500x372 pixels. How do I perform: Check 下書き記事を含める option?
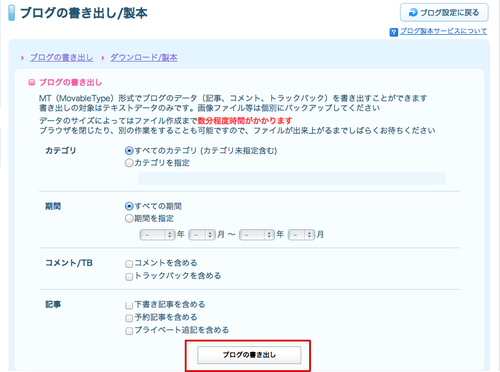pyautogui.click(x=129, y=305)
